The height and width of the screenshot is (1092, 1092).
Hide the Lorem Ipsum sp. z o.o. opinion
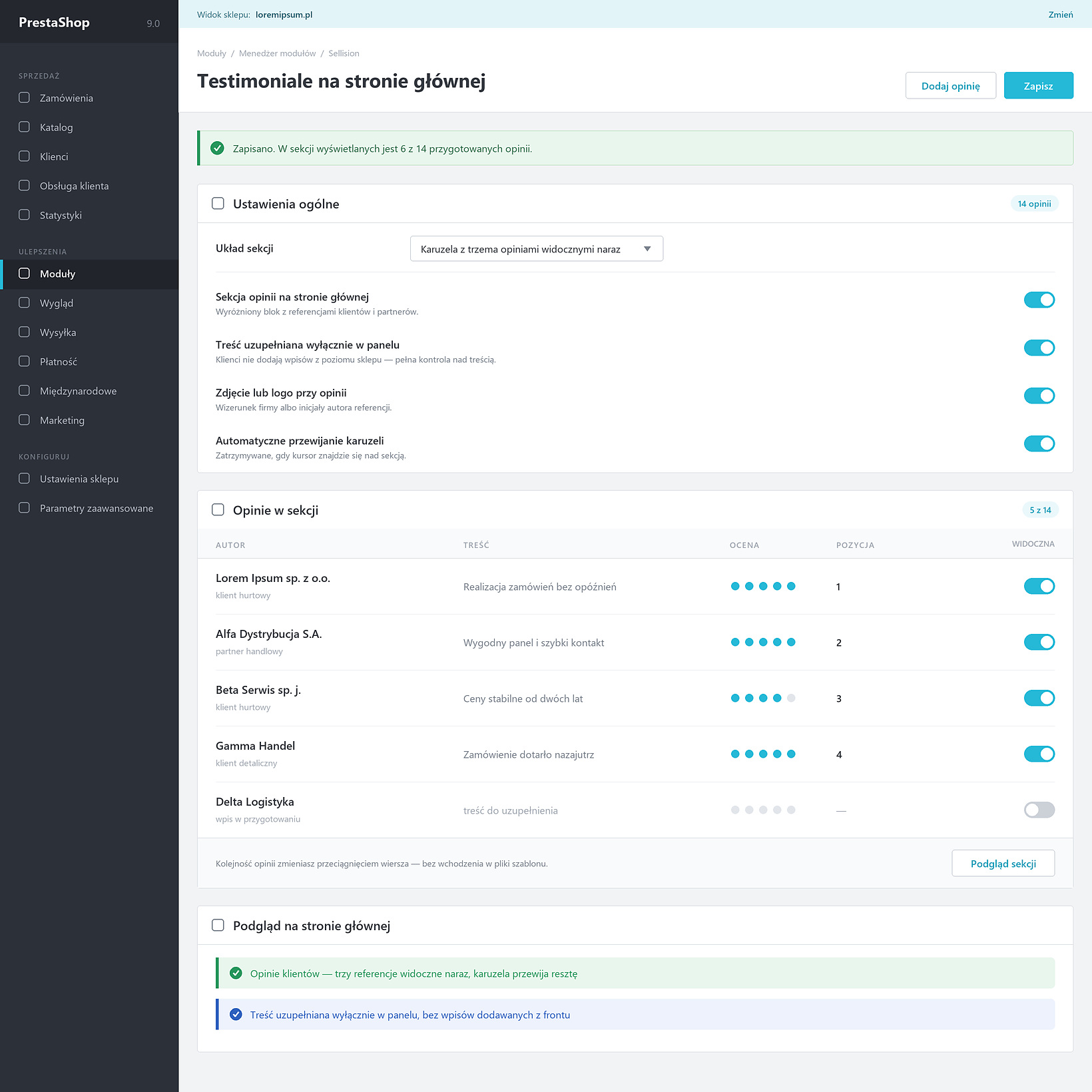click(x=1039, y=587)
